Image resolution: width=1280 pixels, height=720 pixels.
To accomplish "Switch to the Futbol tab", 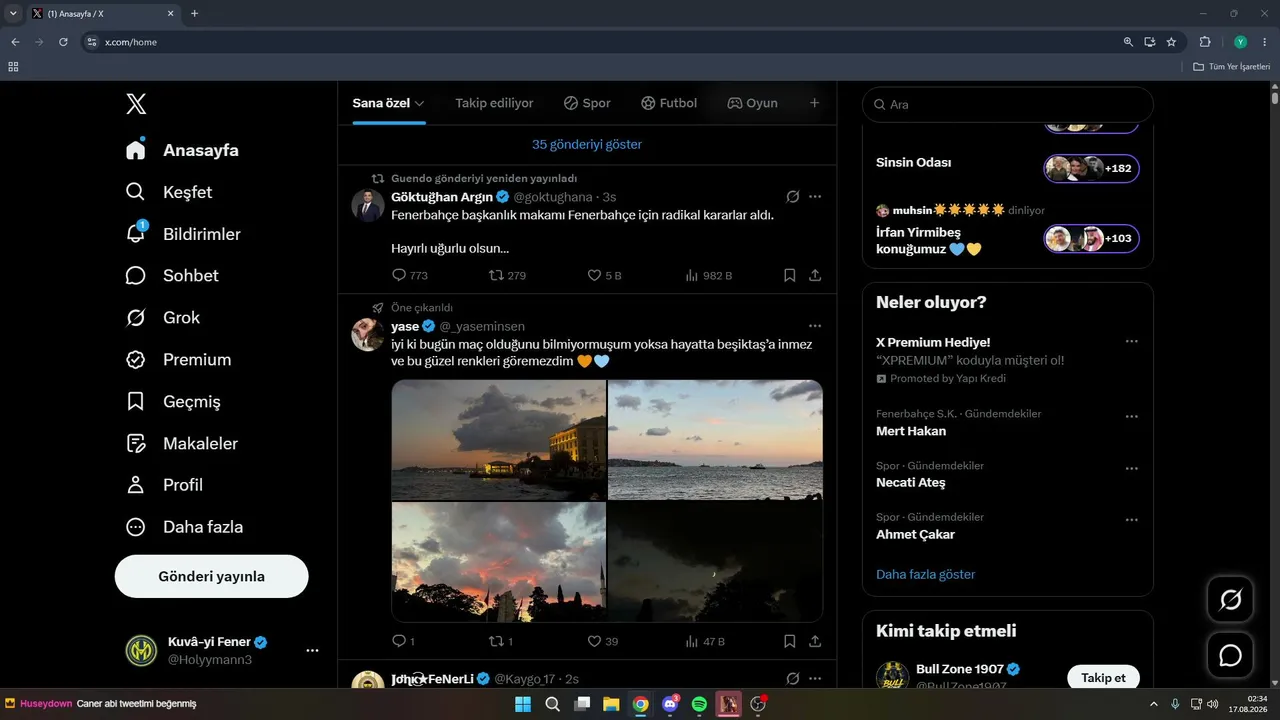I will [669, 103].
